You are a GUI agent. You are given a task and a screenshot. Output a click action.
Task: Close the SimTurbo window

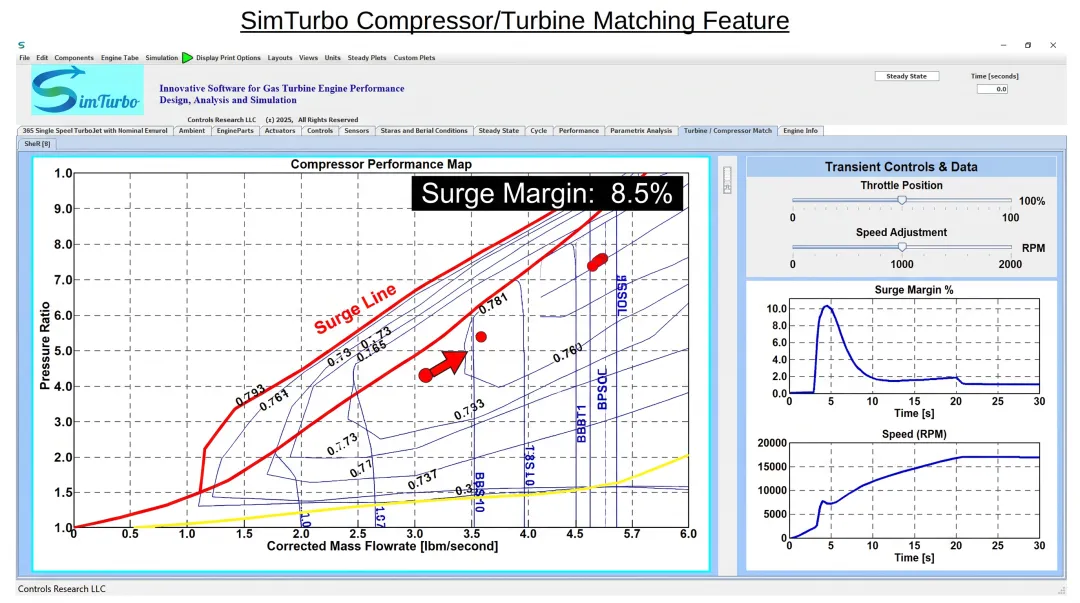[1053, 45]
